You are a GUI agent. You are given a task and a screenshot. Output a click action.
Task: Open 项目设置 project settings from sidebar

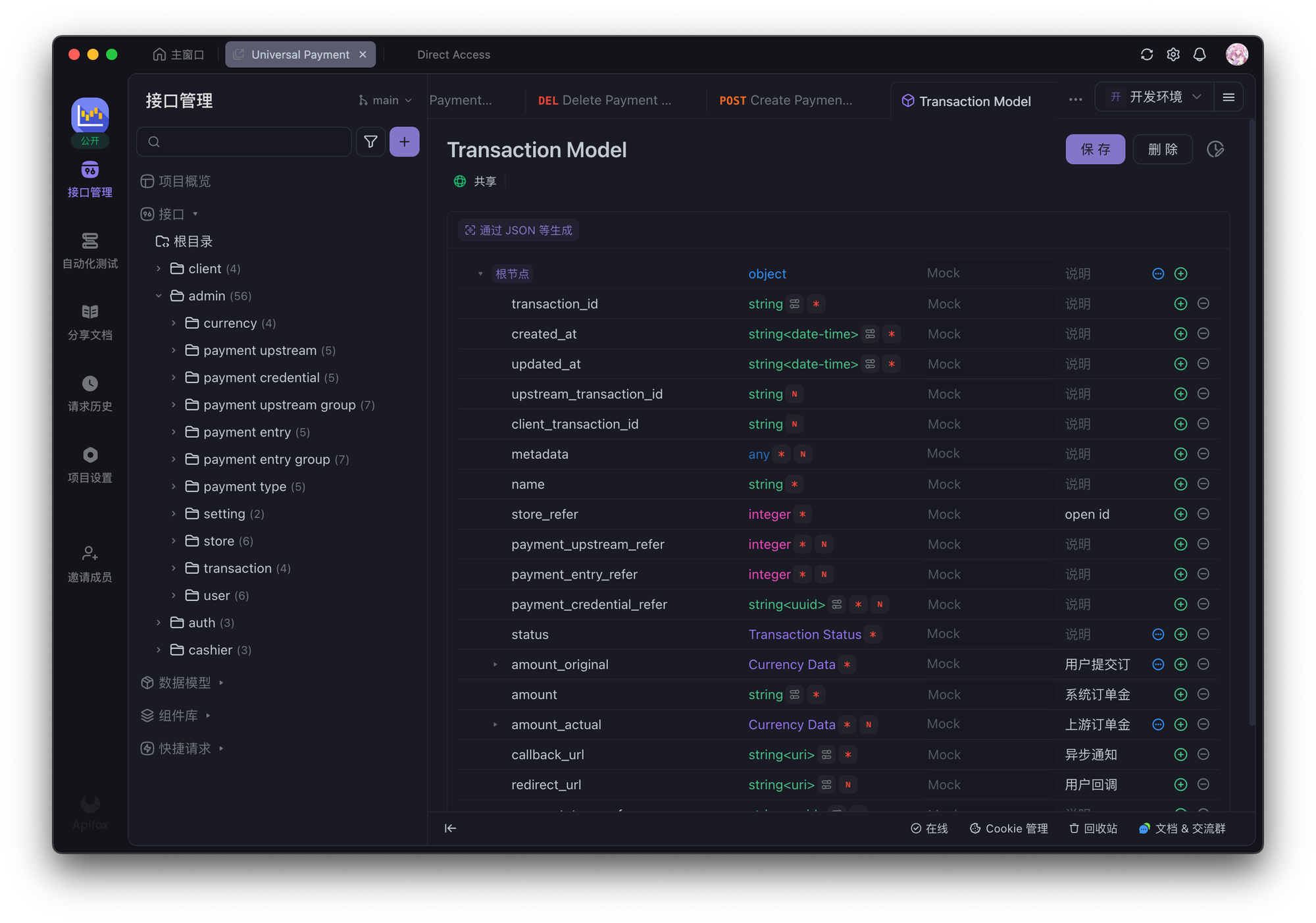89,465
